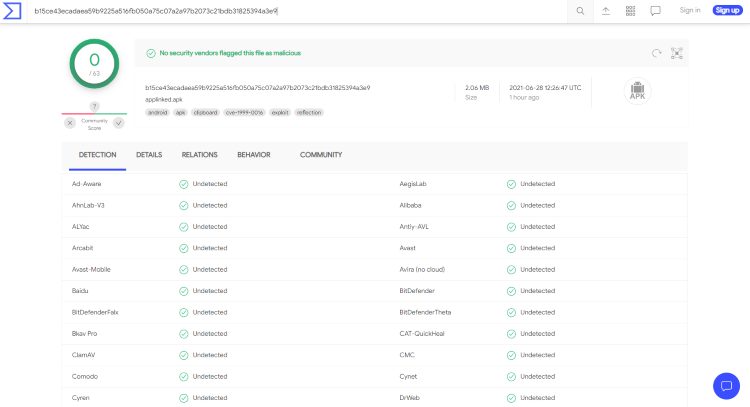Click the Avira (no cloud) undetected check icon
Image resolution: width=750 pixels, height=407 pixels.
click(x=511, y=270)
